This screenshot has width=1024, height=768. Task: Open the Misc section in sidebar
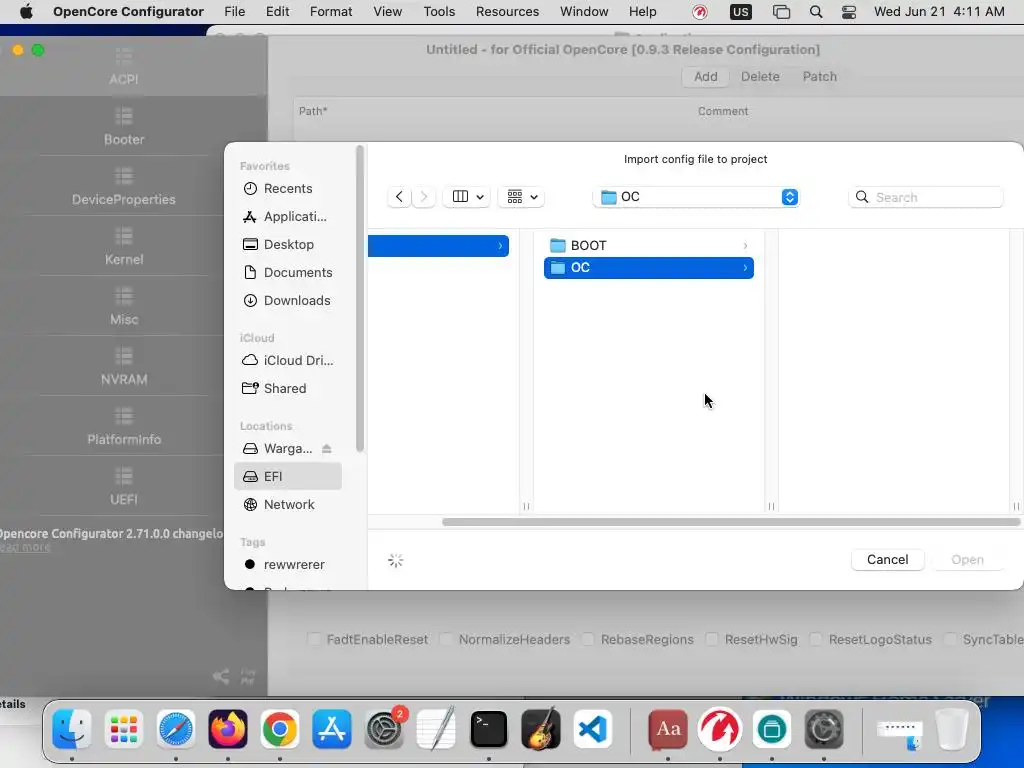point(123,307)
